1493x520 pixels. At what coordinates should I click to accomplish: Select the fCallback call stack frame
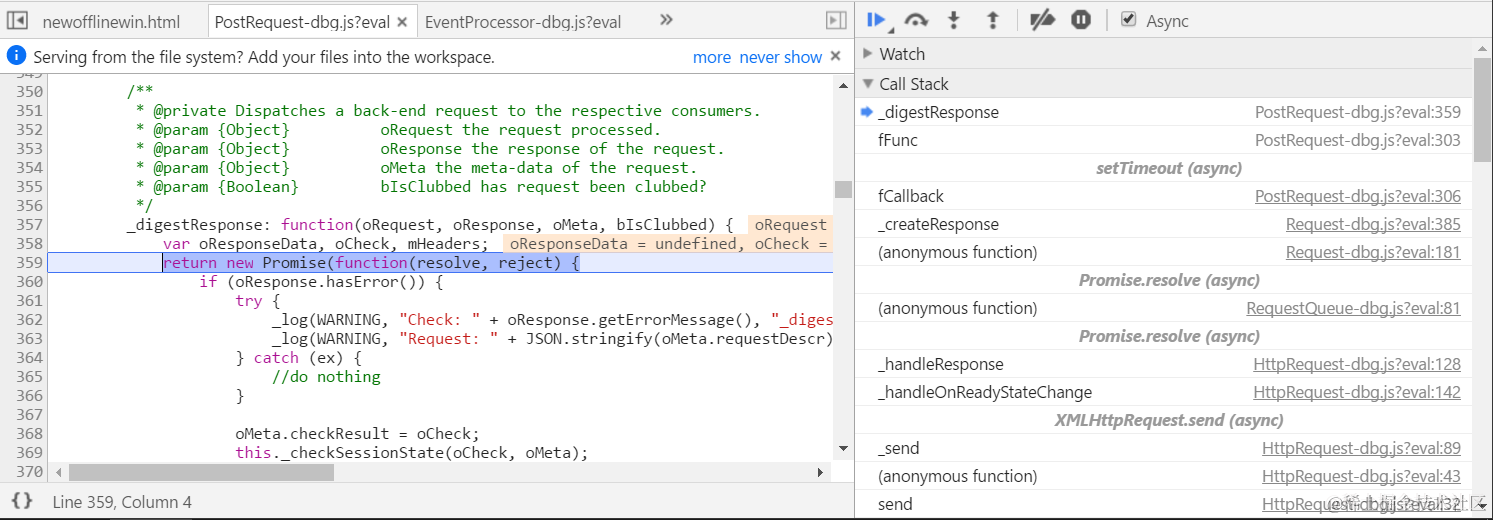(x=1165, y=196)
